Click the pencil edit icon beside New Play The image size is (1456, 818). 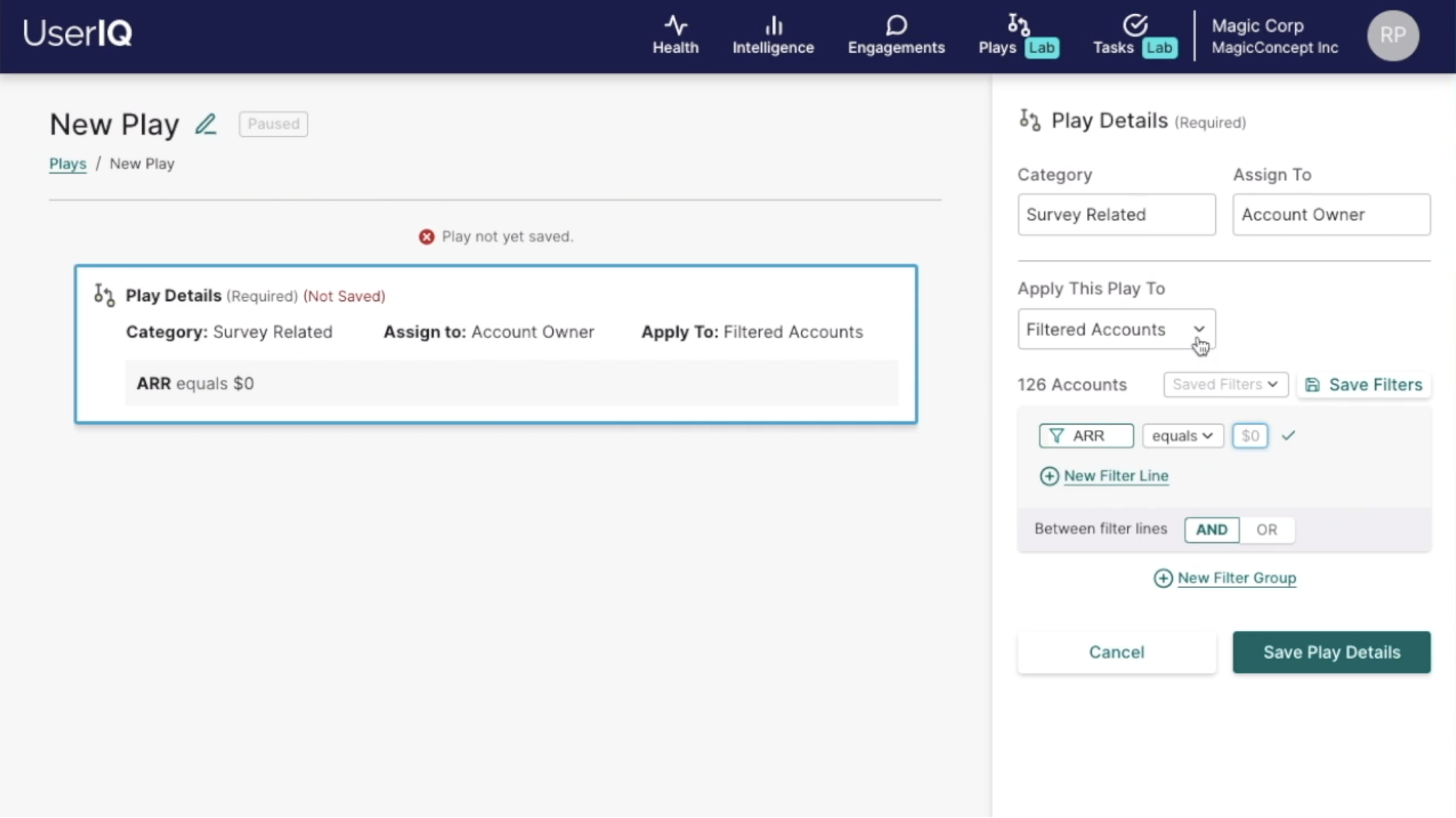click(205, 124)
